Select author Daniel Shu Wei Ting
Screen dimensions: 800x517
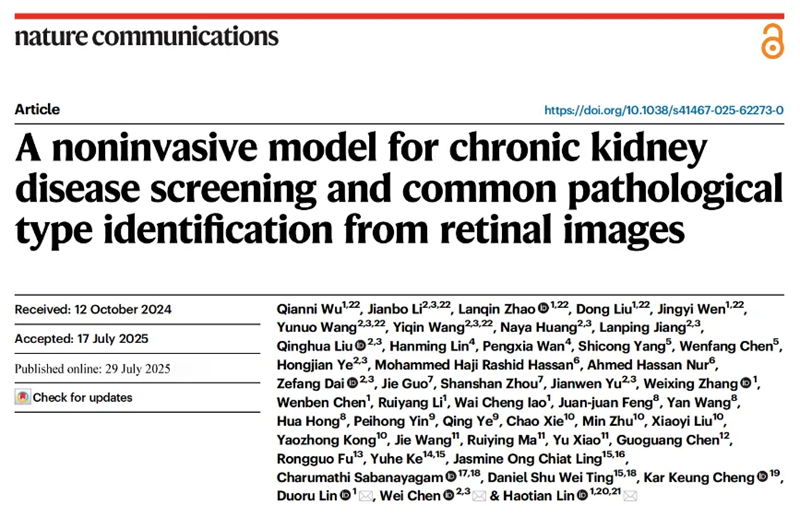tap(551, 478)
